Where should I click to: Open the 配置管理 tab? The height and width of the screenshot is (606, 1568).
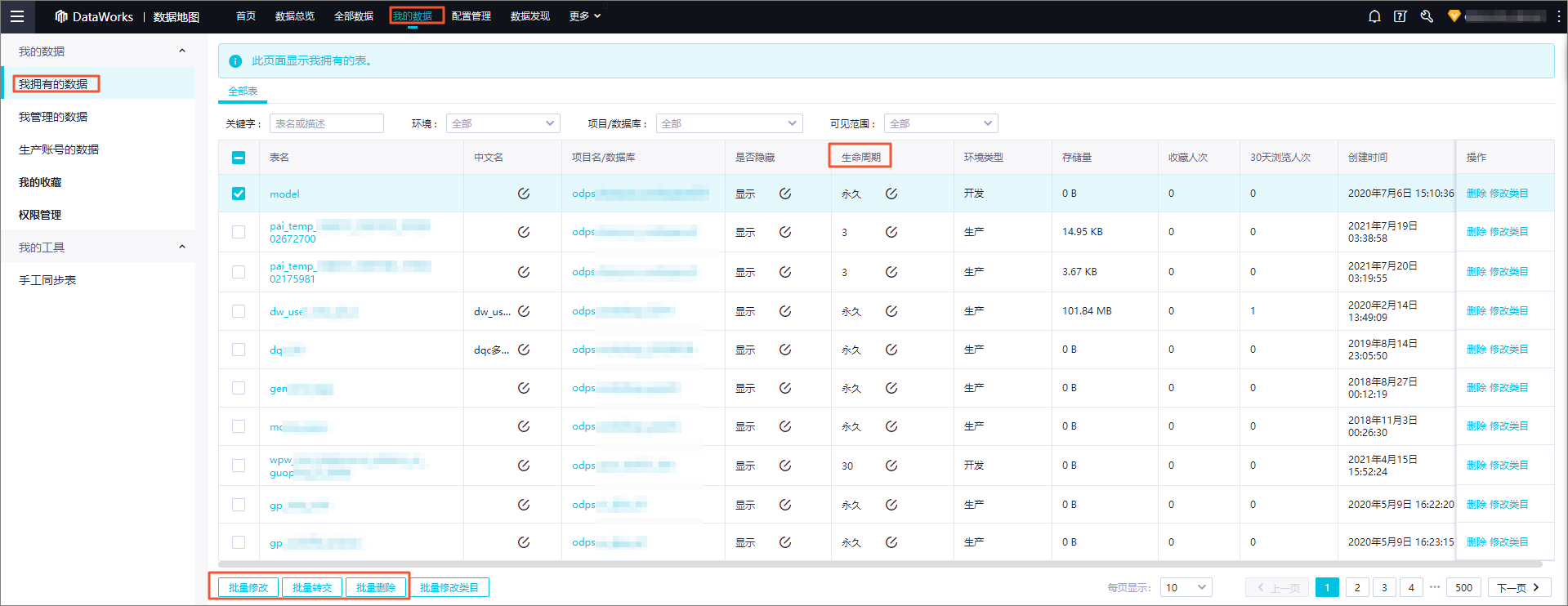pos(471,16)
